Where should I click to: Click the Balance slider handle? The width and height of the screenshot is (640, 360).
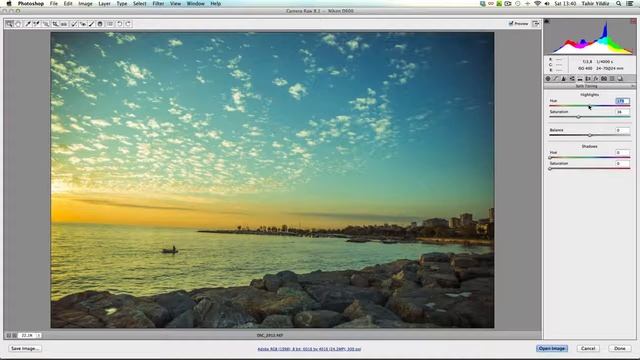tap(590, 135)
